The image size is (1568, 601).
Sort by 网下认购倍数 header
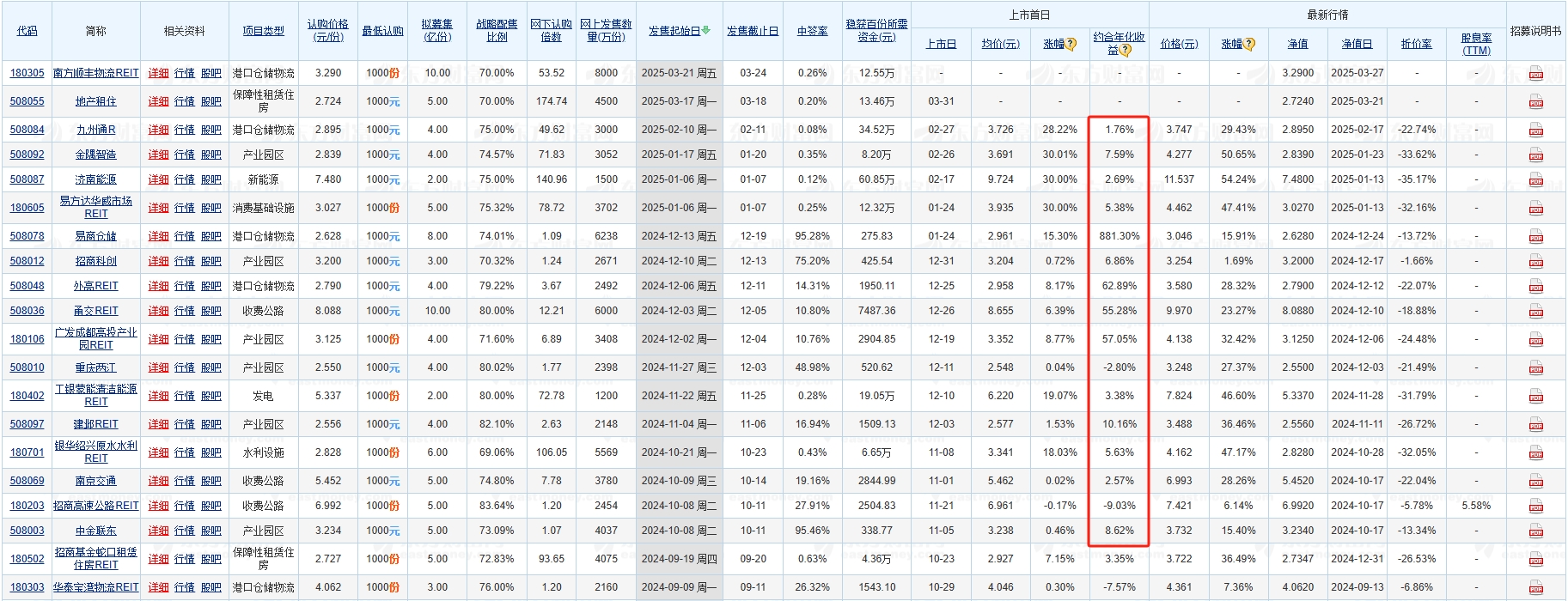[x=551, y=30]
